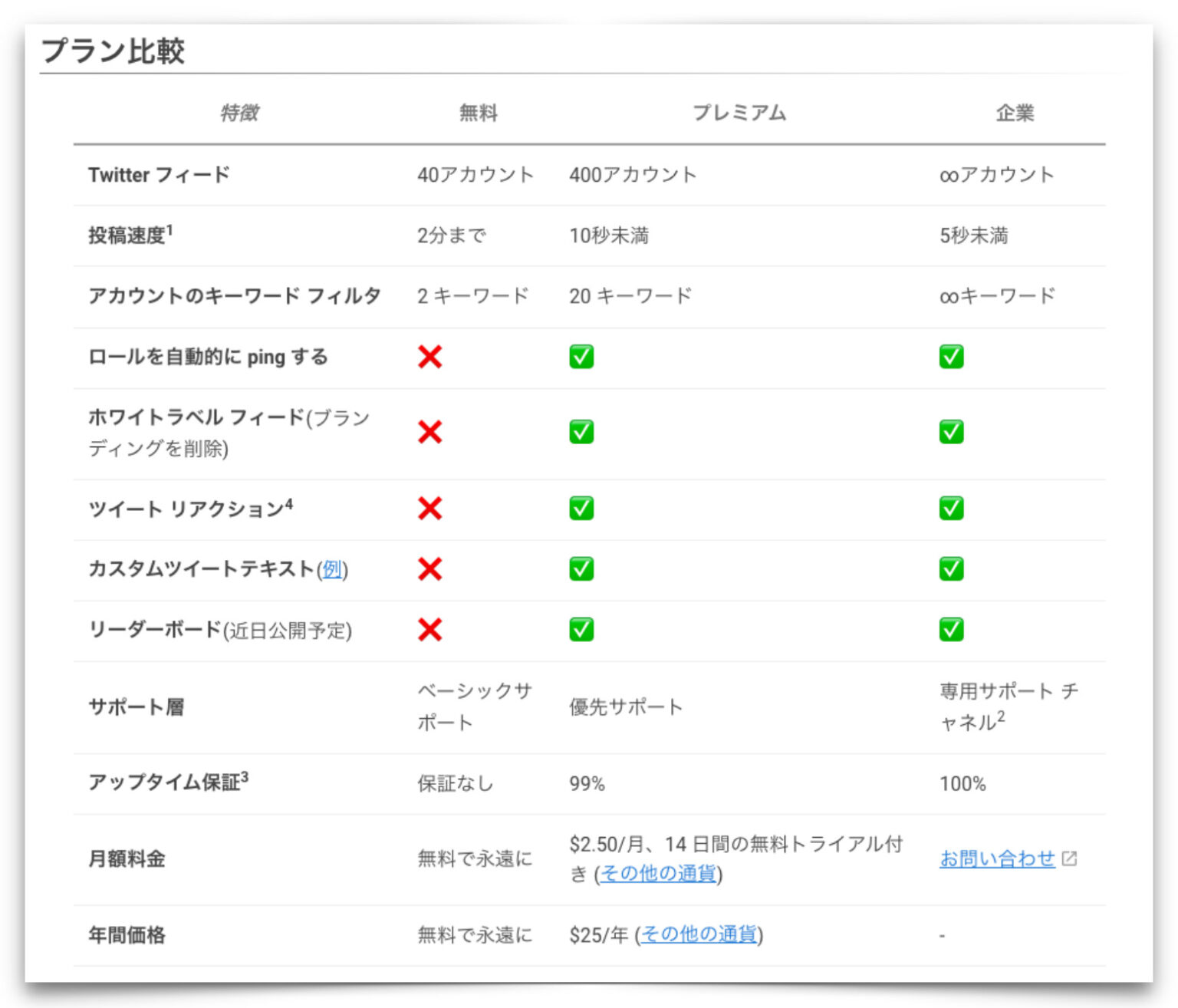
Task: Click the 無料 column header
Action: coord(479,113)
